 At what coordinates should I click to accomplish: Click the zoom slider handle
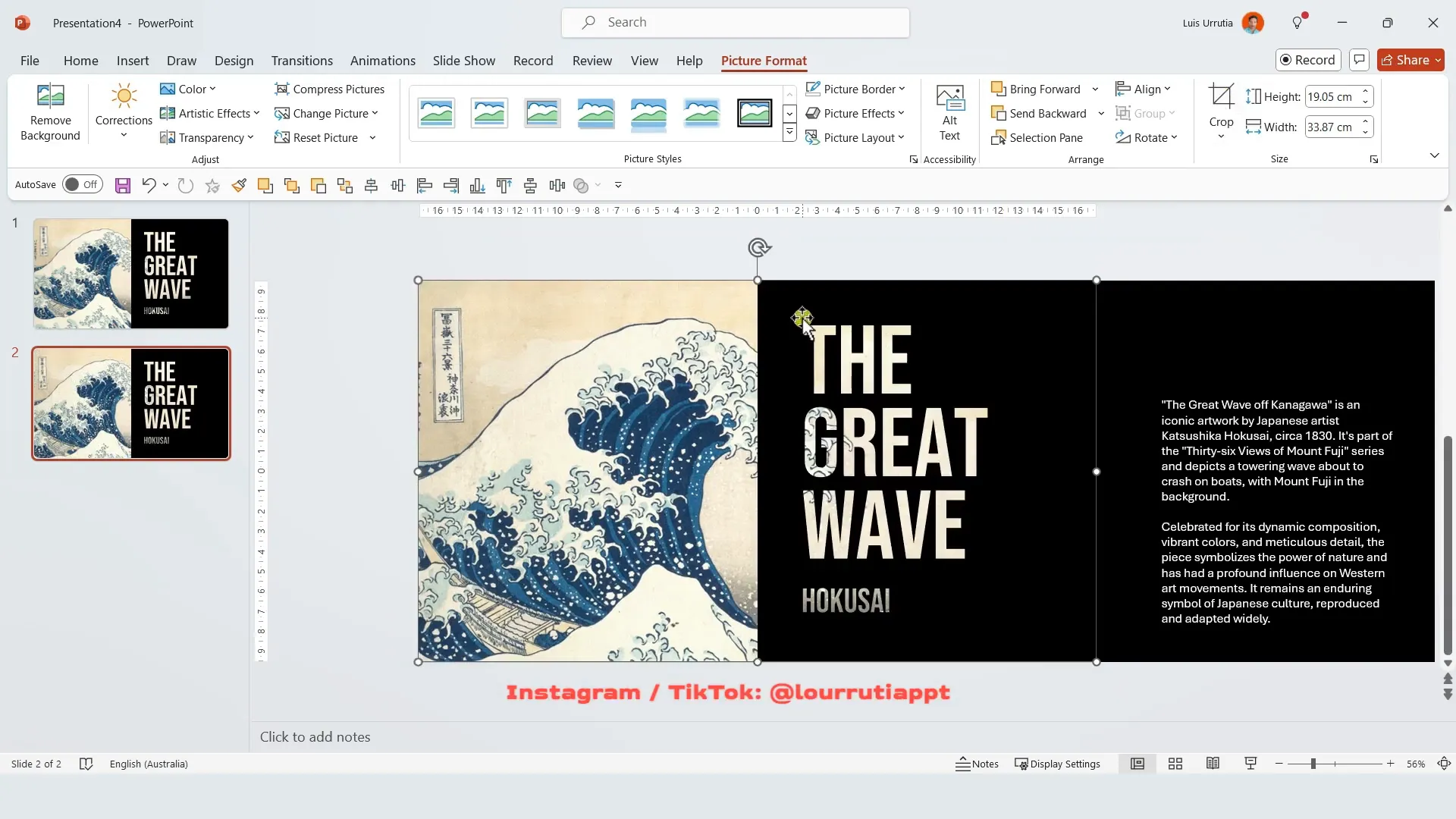coord(1313,764)
